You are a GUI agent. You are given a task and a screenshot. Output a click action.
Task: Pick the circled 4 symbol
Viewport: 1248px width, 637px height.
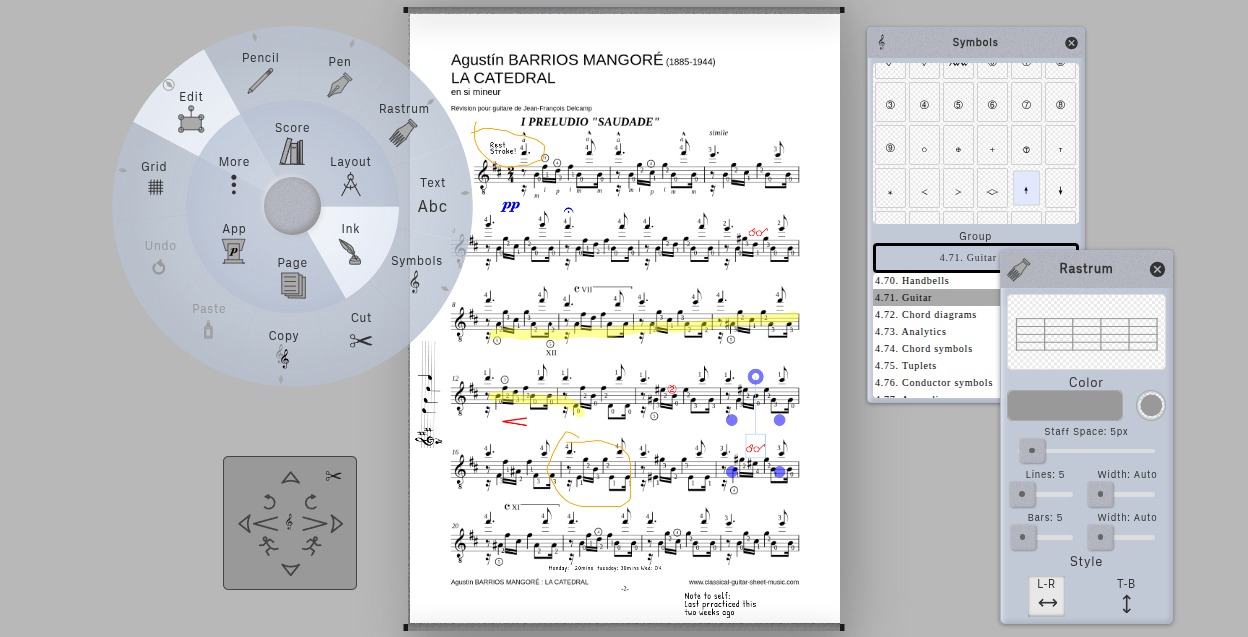point(924,104)
